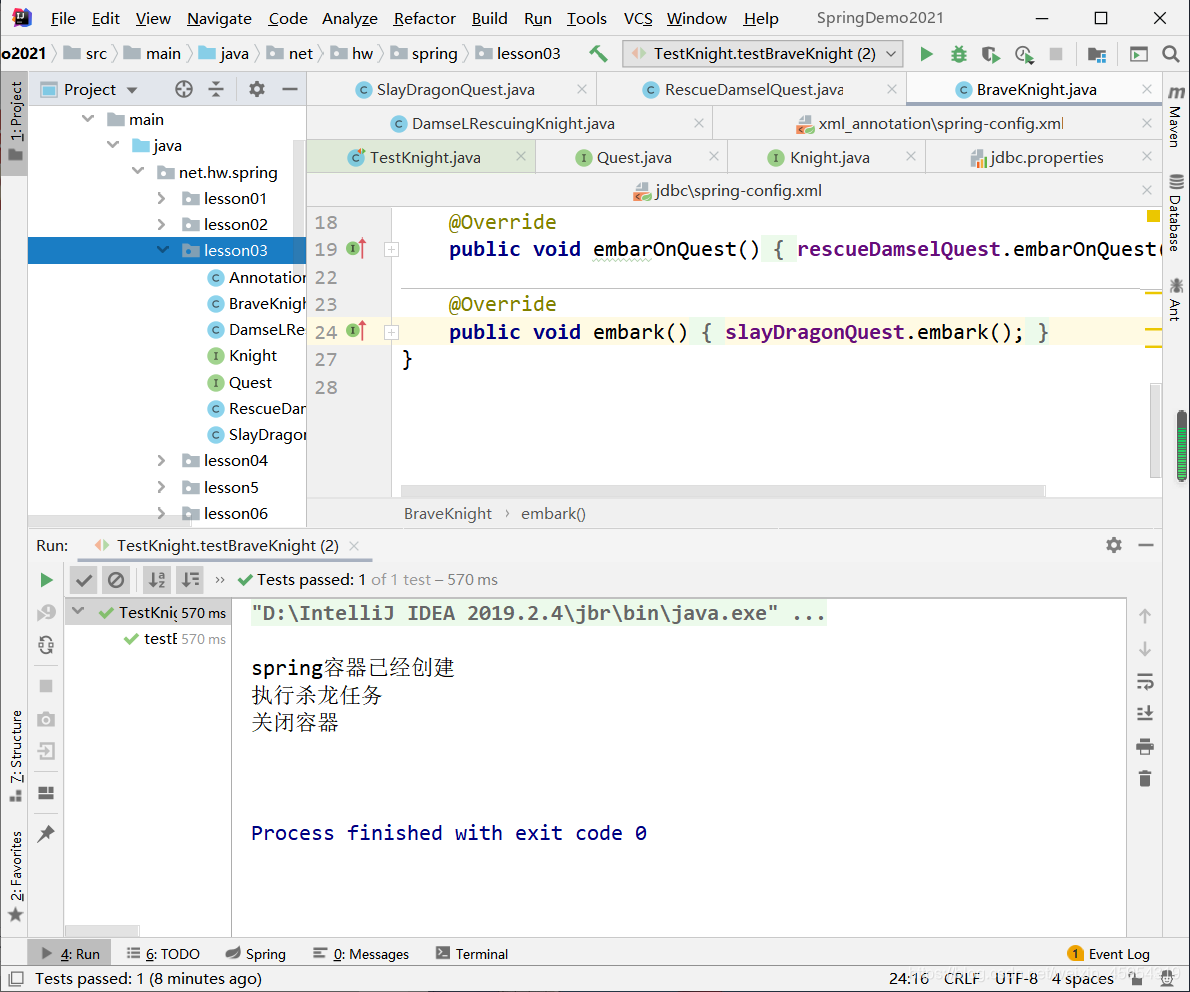Open the profiler run icon
Image resolution: width=1190 pixels, height=992 pixels.
pyautogui.click(x=1024, y=54)
